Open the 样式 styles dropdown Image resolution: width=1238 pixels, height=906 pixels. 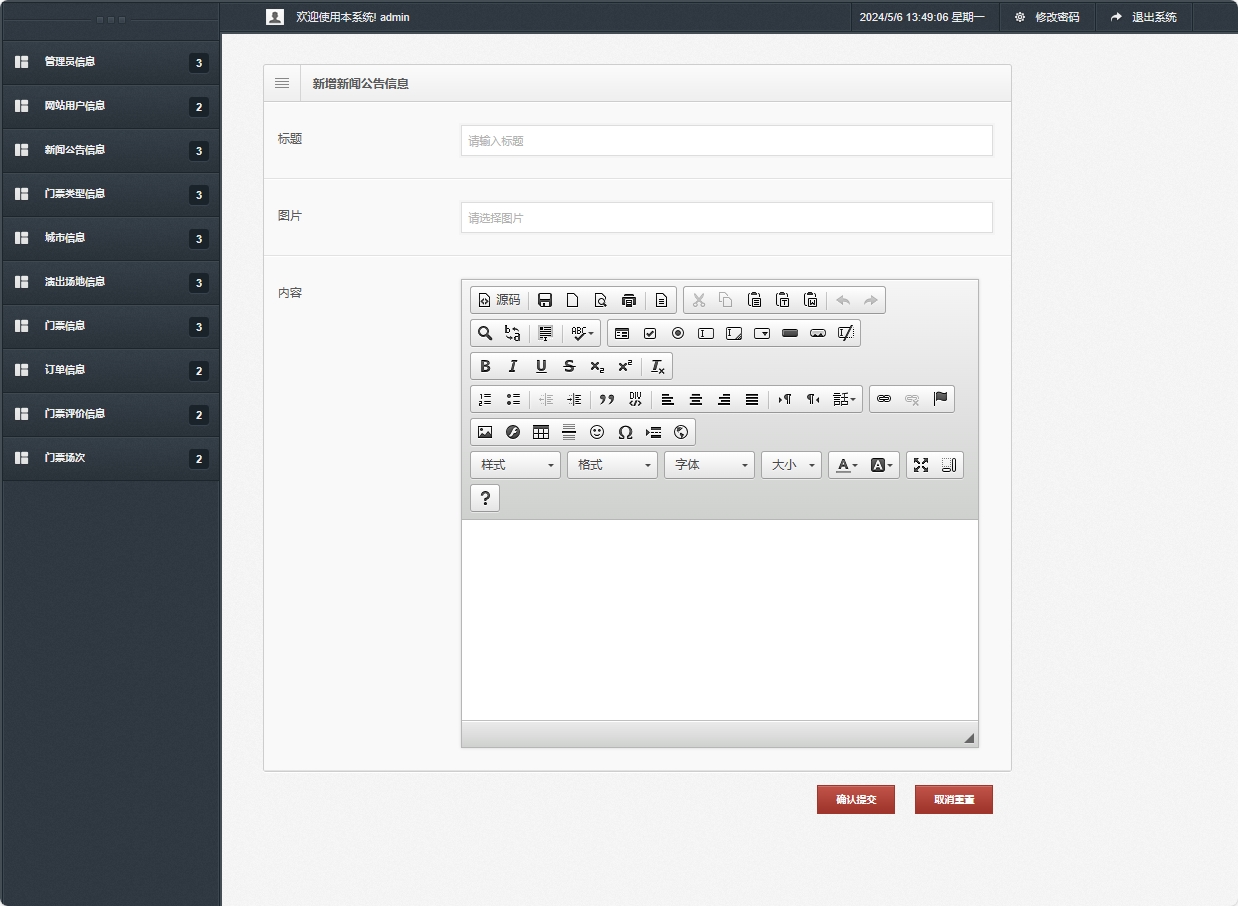(x=515, y=465)
